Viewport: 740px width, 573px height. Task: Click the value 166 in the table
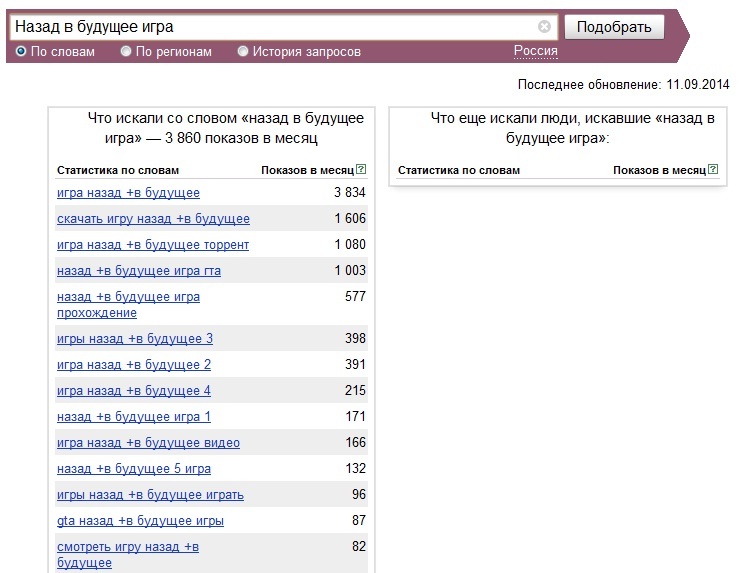(x=355, y=442)
